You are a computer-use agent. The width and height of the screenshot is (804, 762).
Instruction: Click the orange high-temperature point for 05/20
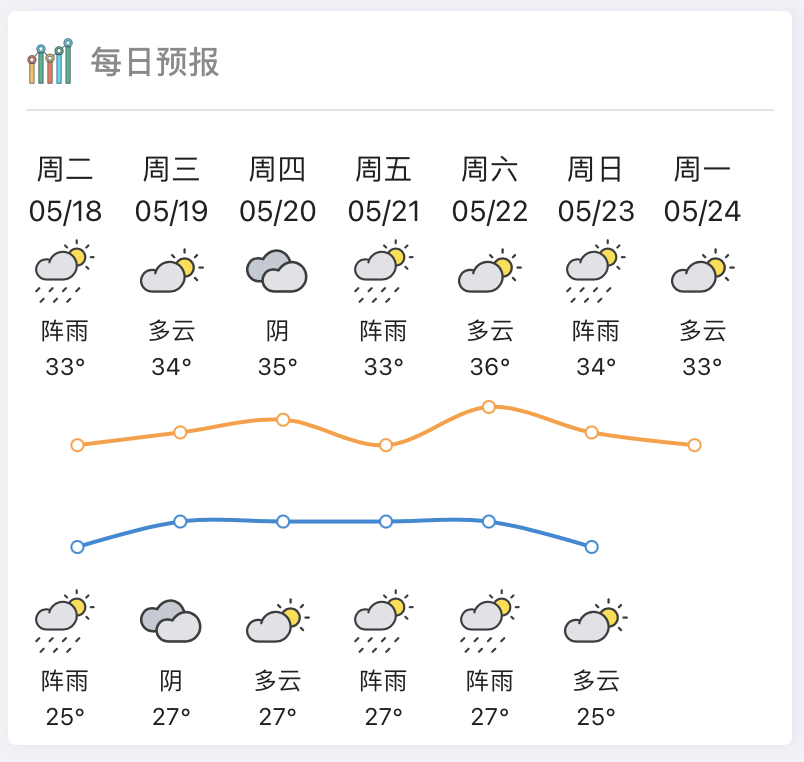tap(283, 419)
